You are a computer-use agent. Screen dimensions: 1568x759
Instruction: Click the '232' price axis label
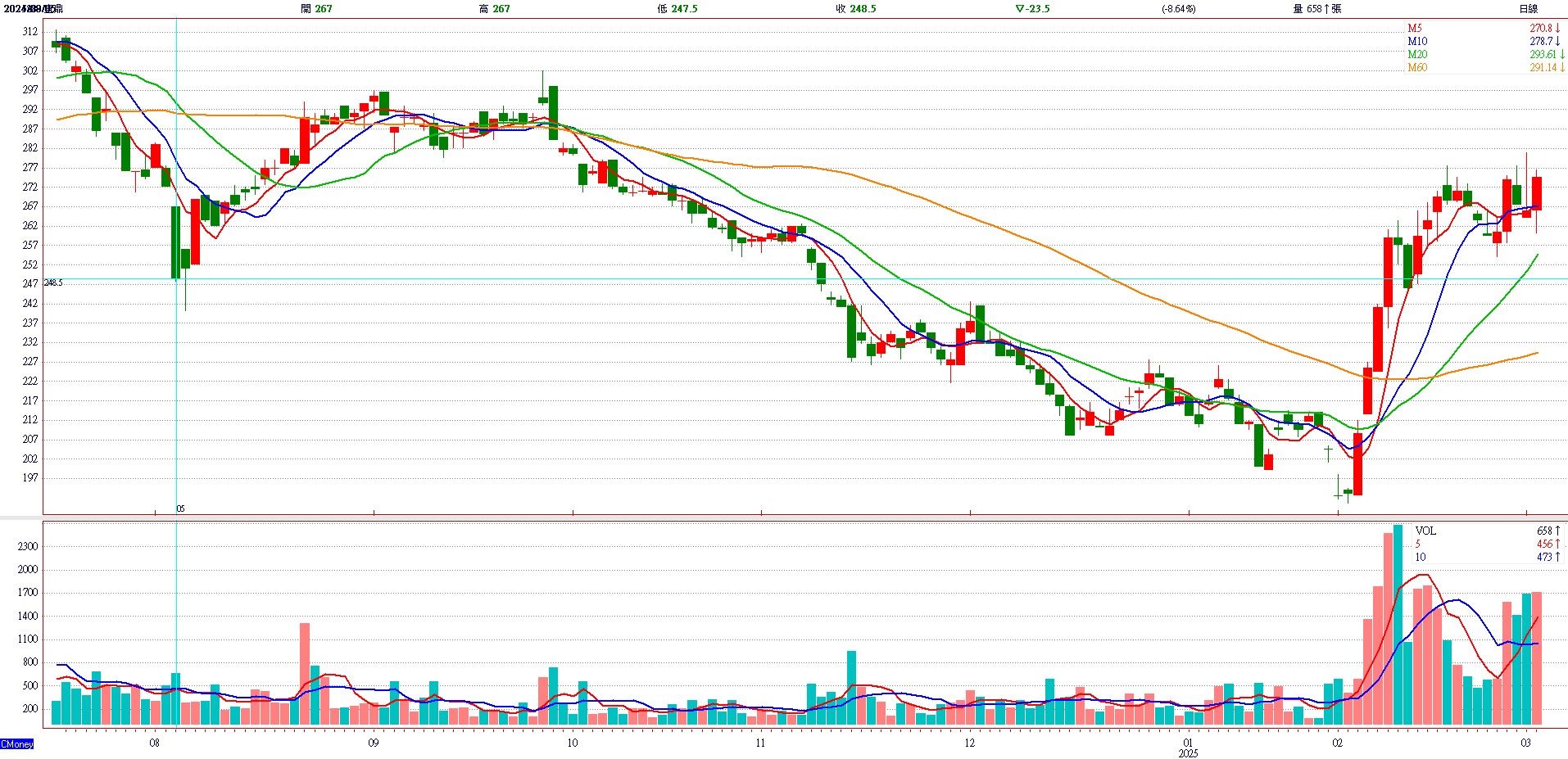click(30, 342)
